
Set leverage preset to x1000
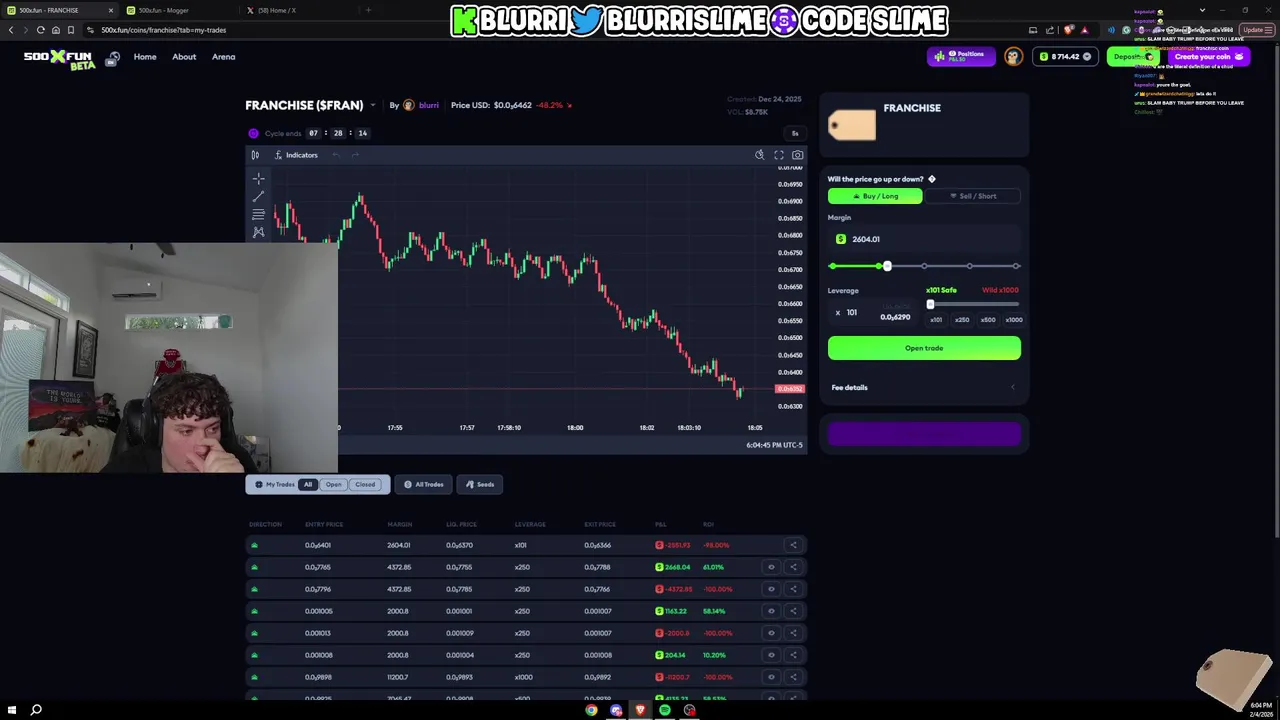1014,320
